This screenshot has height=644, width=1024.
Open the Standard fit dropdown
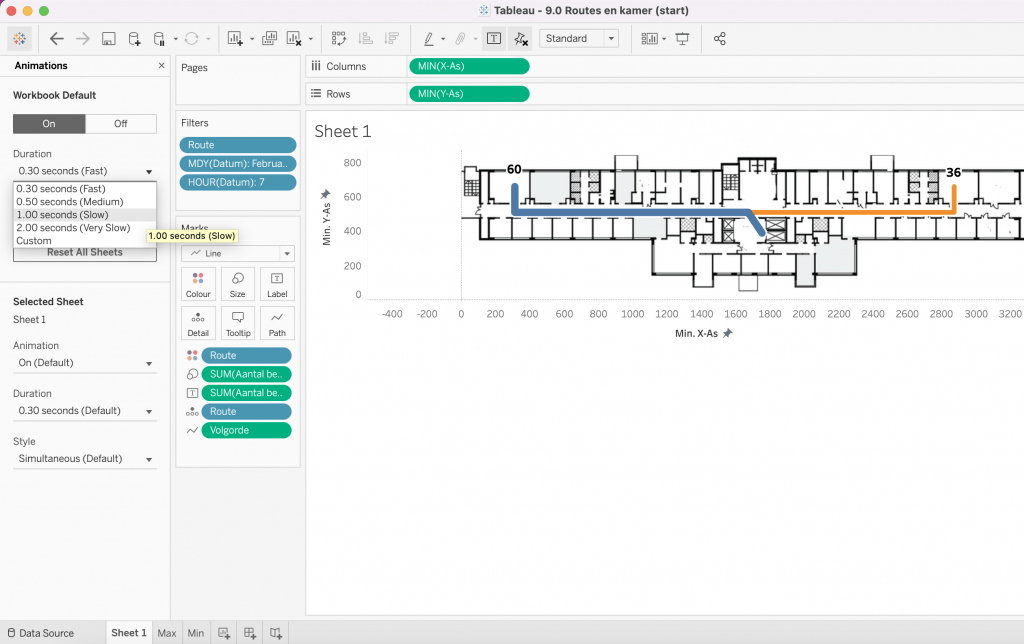(x=579, y=39)
